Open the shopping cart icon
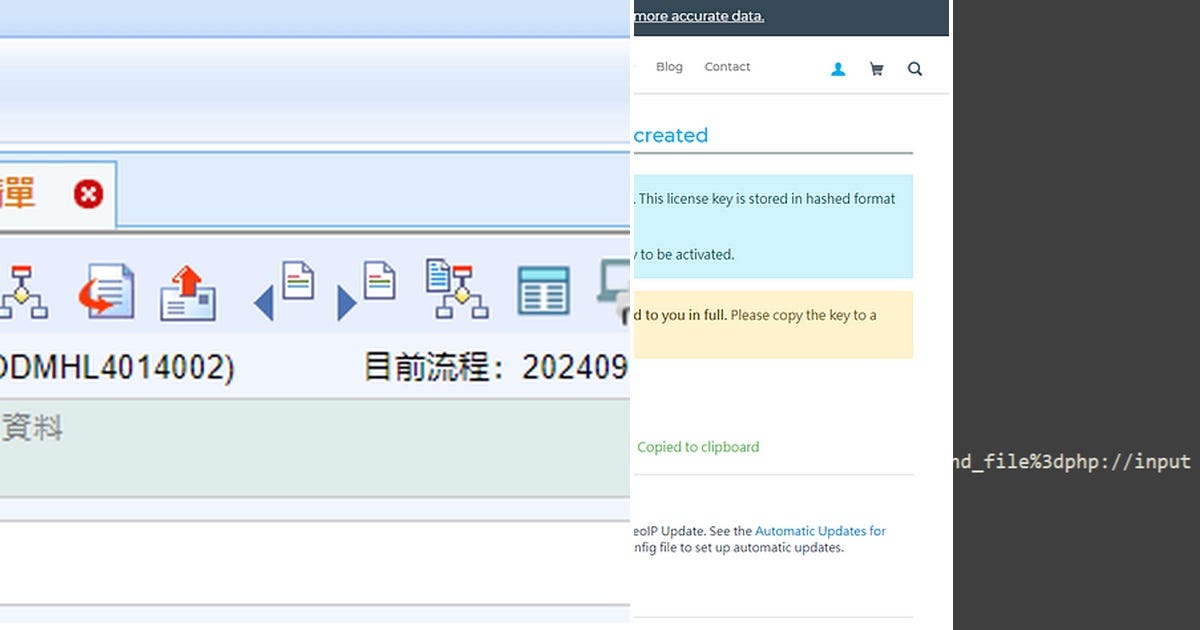The image size is (1200, 630). 877,68
